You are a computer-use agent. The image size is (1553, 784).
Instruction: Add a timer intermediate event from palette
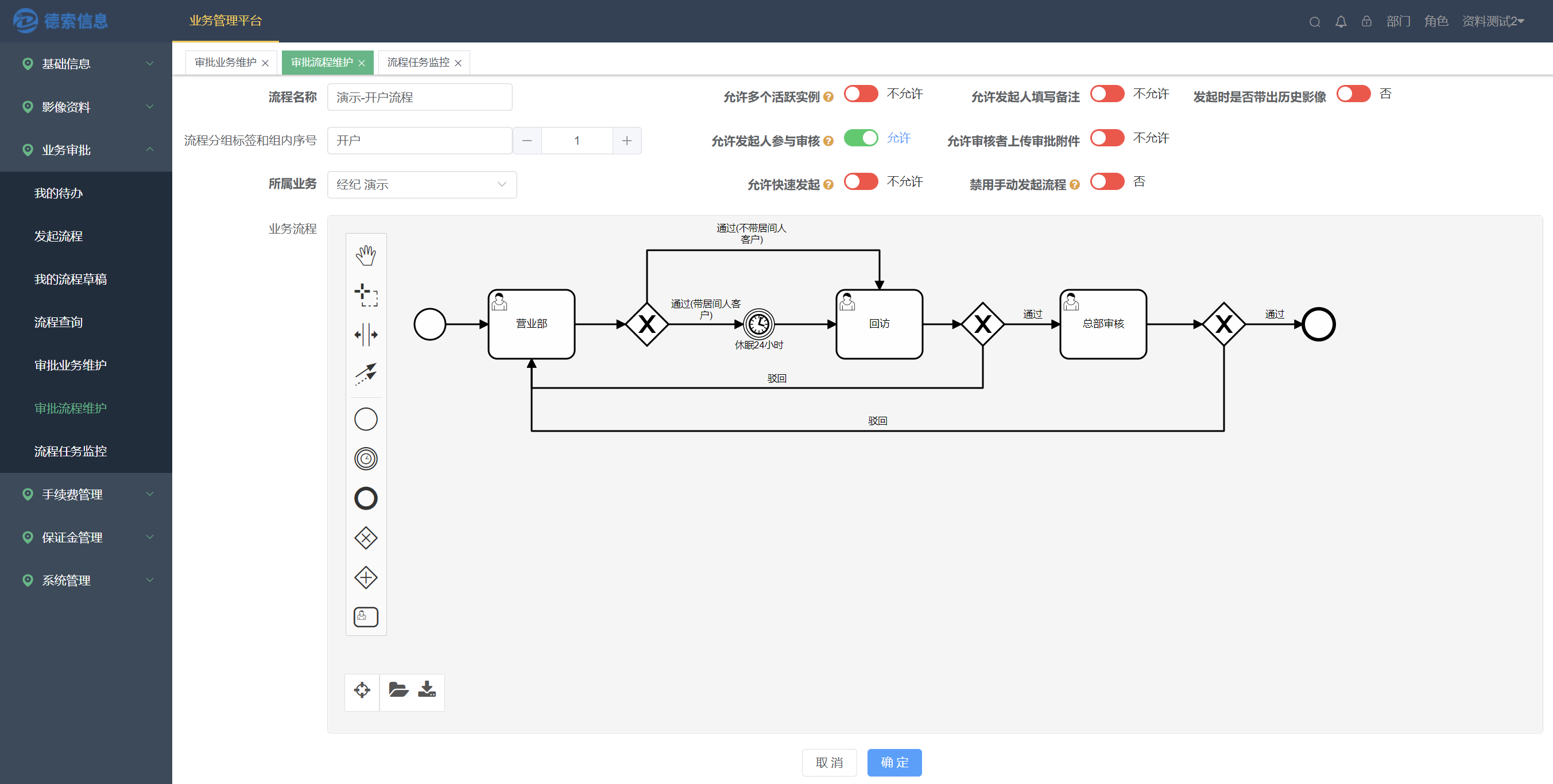tap(365, 459)
